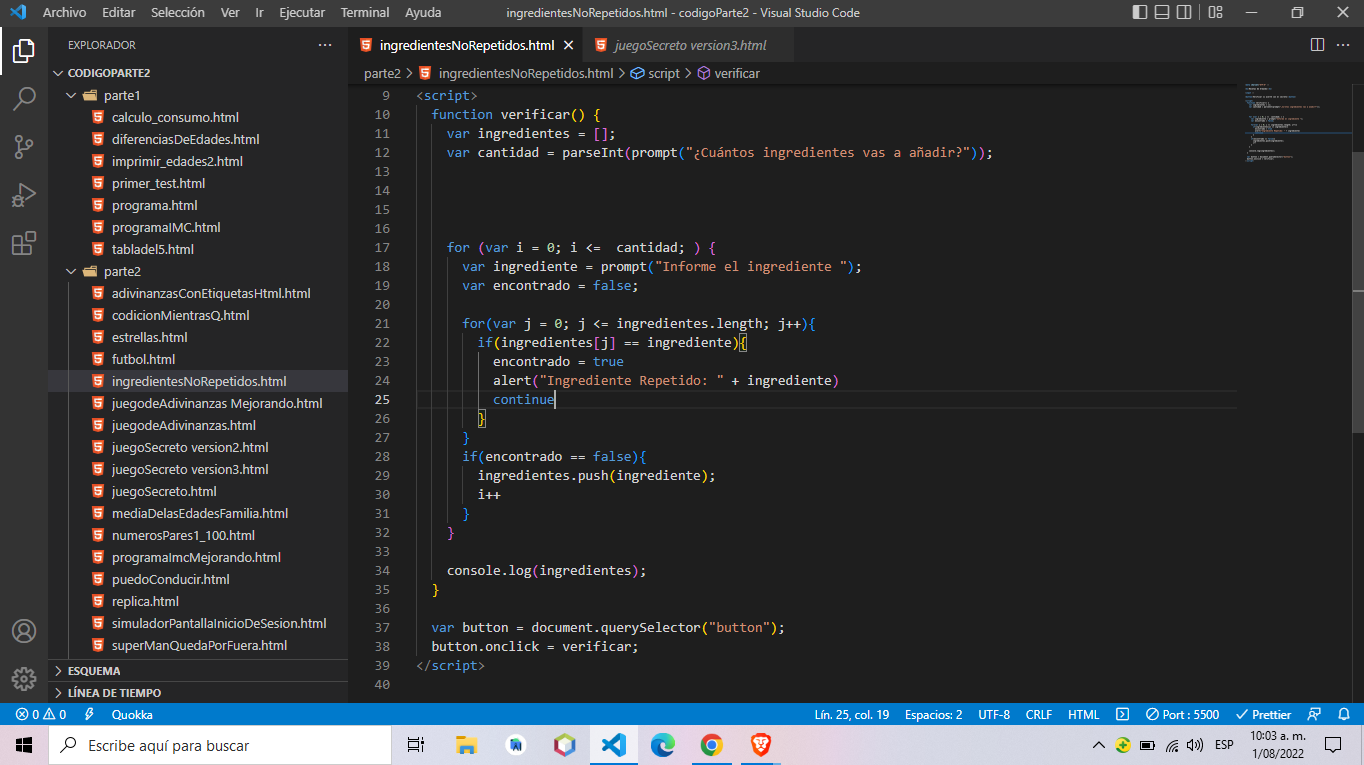
Task: Close the ingredientesNoRepetidos.html tab
Action: pos(568,45)
